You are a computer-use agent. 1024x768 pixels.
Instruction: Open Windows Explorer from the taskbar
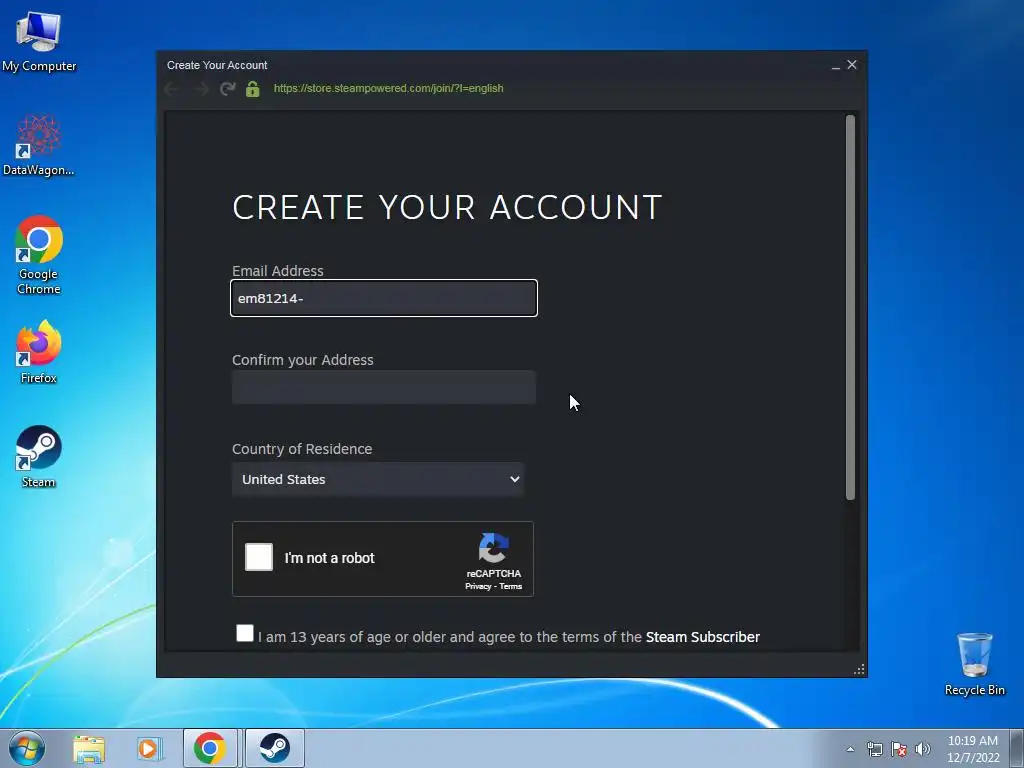click(x=89, y=749)
